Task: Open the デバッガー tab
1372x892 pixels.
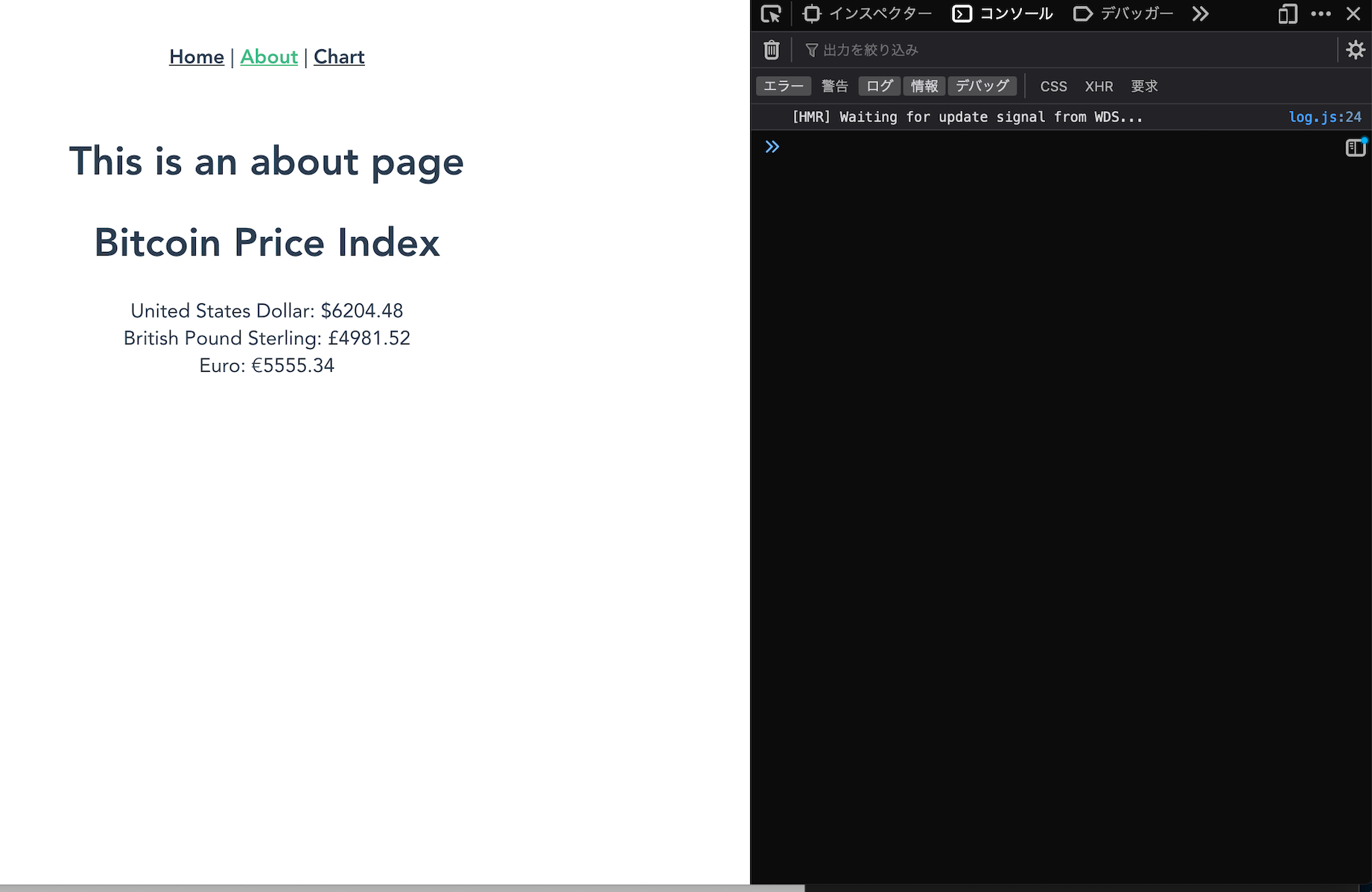Action: (x=1123, y=13)
